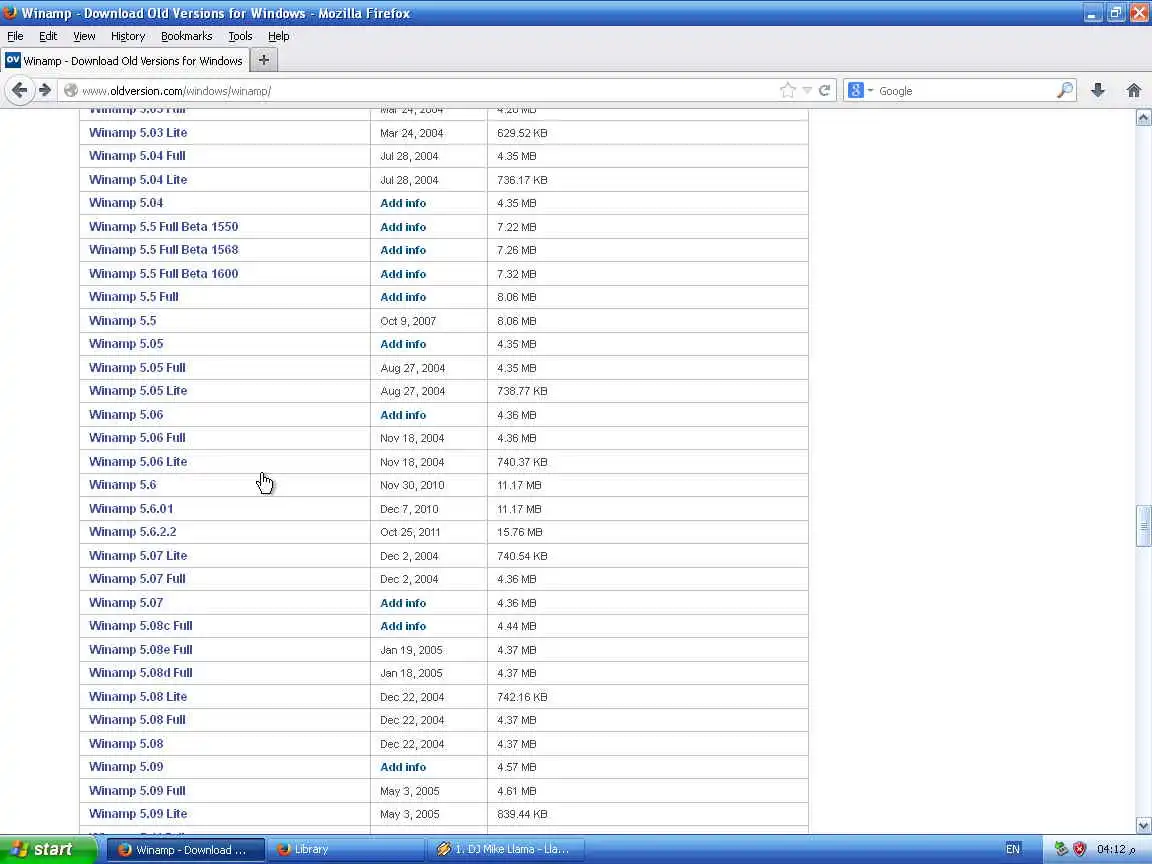Click Add info for Winamp 5.08c Full row

click(x=403, y=626)
